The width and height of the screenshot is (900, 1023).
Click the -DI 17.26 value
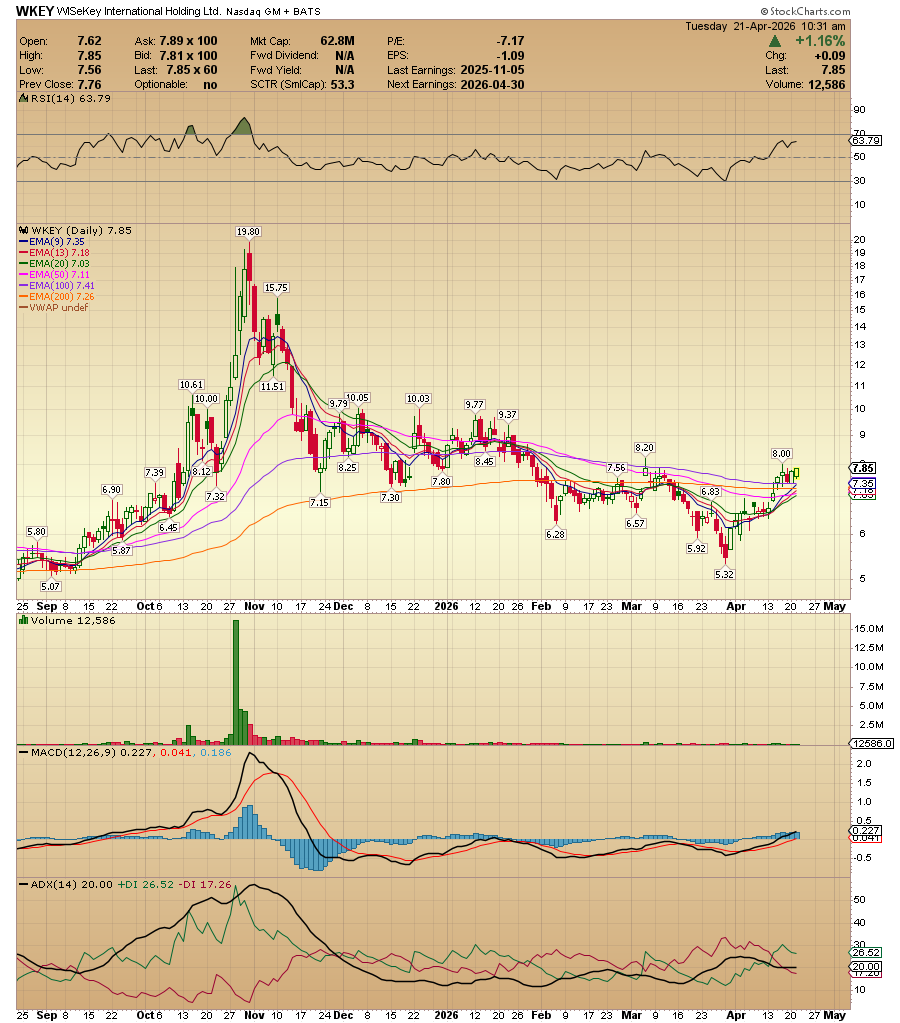(x=204, y=885)
